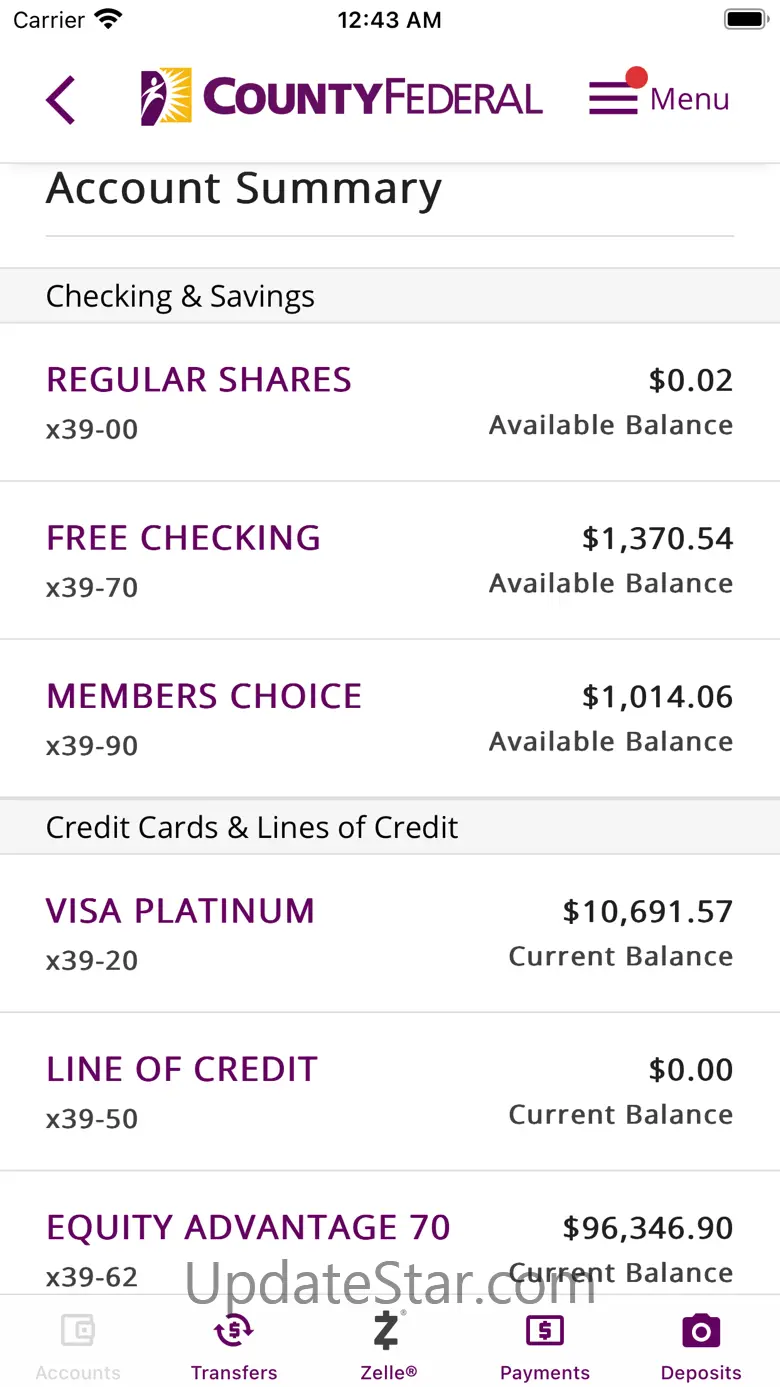Tap the $10,691.57 current balance
The width and height of the screenshot is (780, 1387).
(647, 911)
